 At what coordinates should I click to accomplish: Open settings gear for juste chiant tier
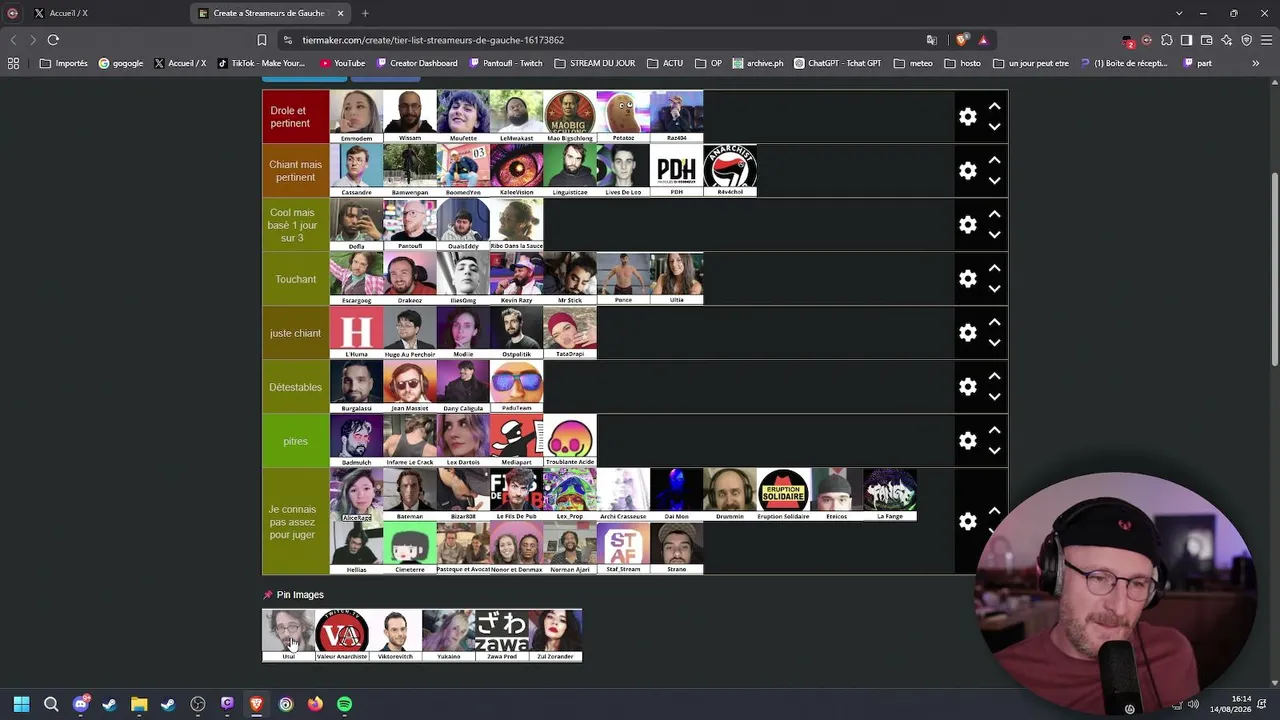(967, 333)
